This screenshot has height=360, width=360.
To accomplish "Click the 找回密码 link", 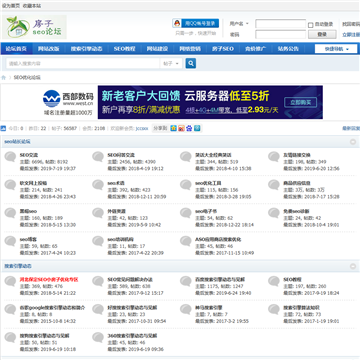I will [x=351, y=24].
